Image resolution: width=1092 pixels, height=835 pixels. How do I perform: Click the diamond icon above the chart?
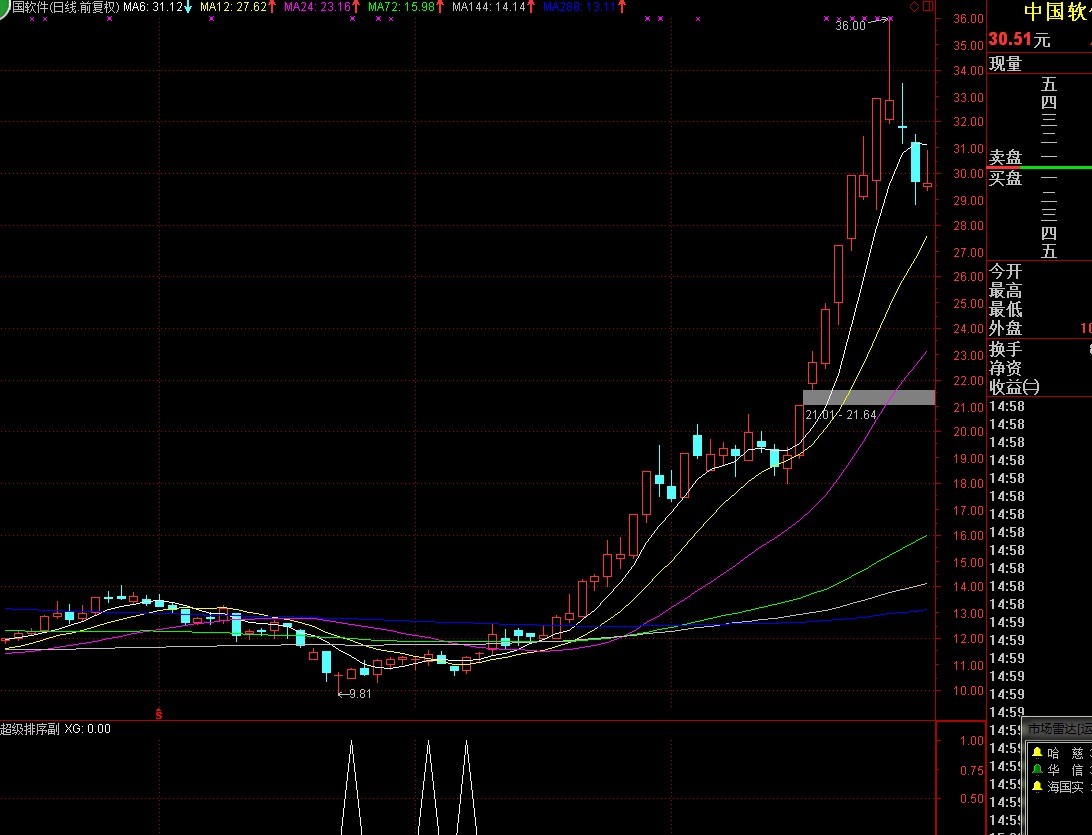914,6
